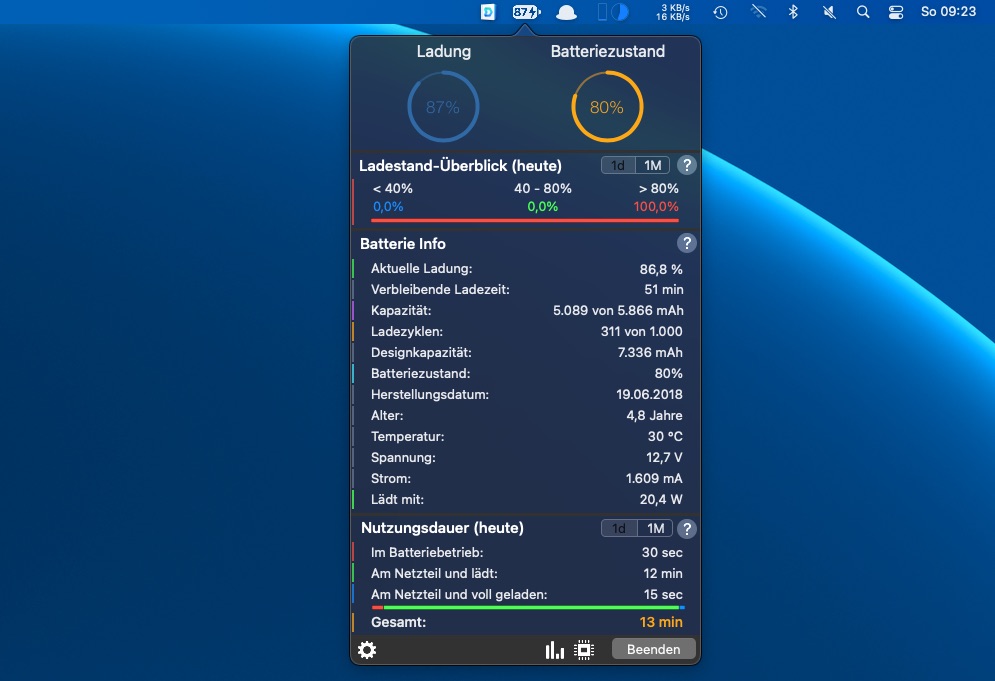995x681 pixels.
Task: Click the orange 80% Batteriezustand ring
Action: (607, 107)
